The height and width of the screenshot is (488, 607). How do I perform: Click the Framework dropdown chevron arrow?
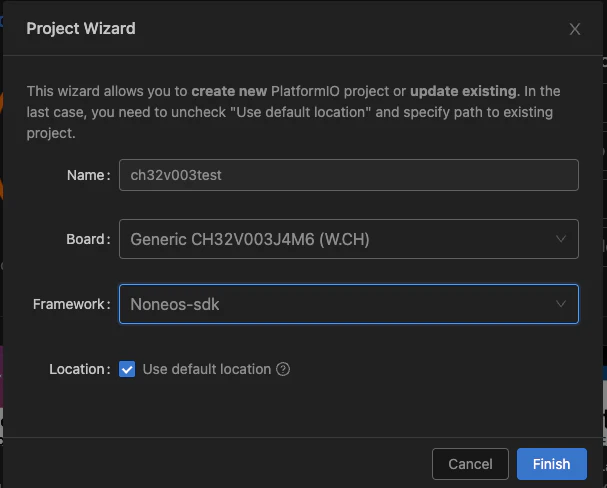[x=561, y=304]
